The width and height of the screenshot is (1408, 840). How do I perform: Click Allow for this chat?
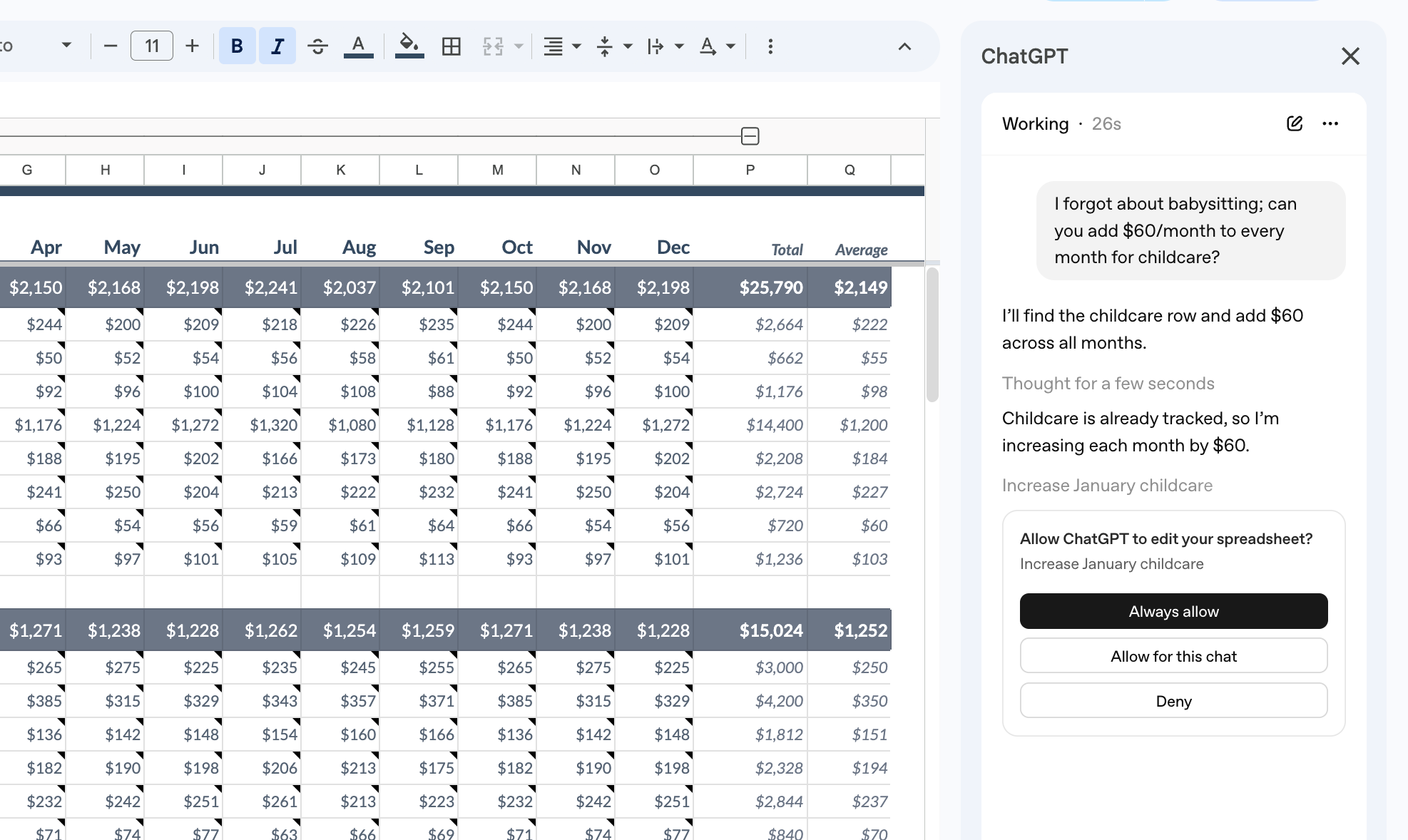click(x=1173, y=656)
